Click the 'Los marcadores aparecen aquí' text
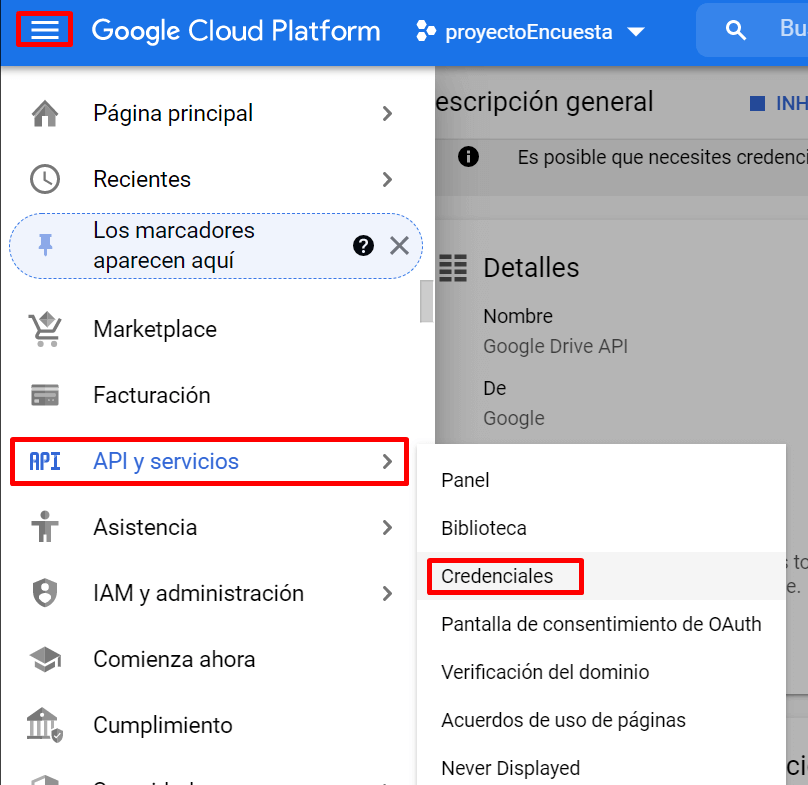This screenshot has width=808, height=785. (x=174, y=245)
